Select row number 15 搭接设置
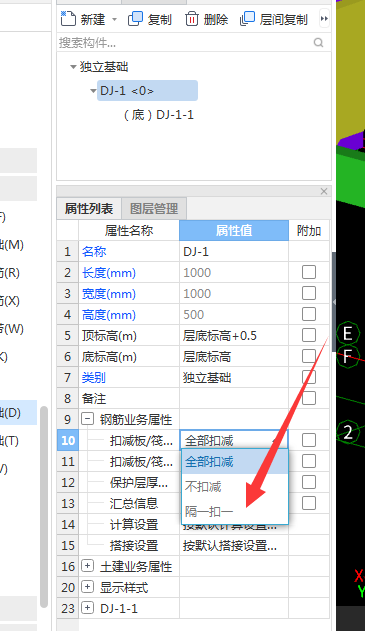The width and height of the screenshot is (365, 631). click(68, 545)
